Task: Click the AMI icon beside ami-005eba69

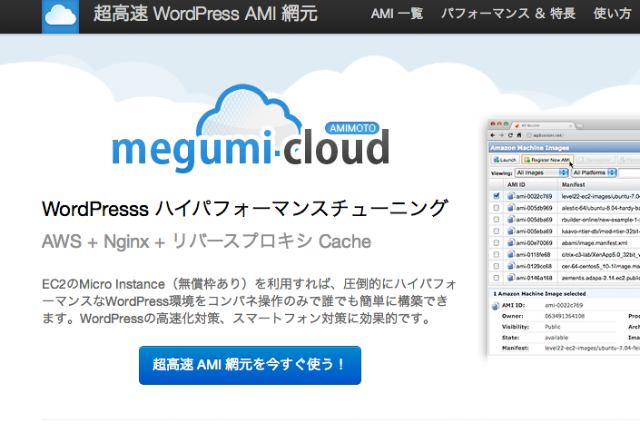Action: (x=510, y=231)
